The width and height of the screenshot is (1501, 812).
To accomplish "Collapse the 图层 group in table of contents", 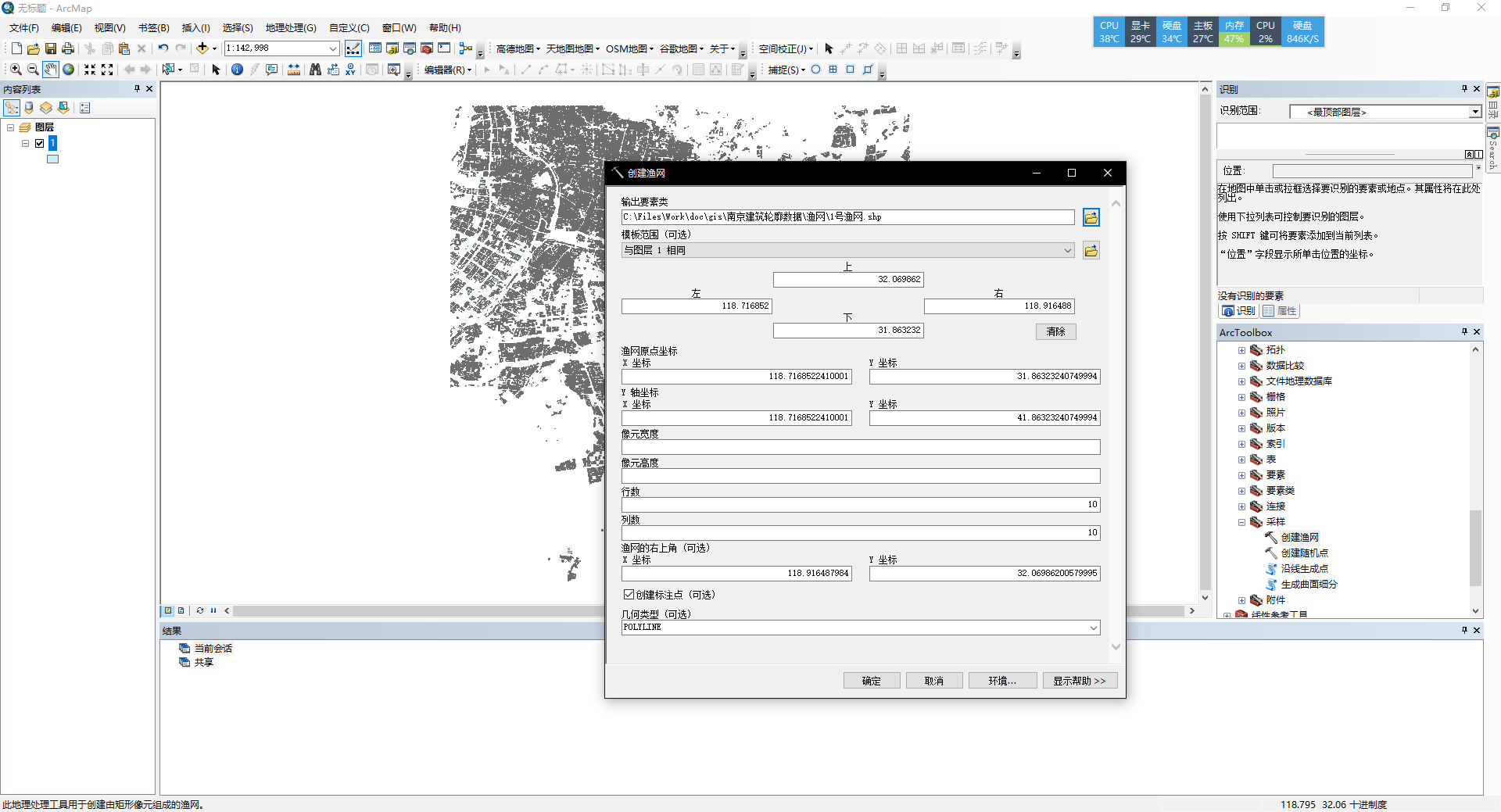I will 11,127.
